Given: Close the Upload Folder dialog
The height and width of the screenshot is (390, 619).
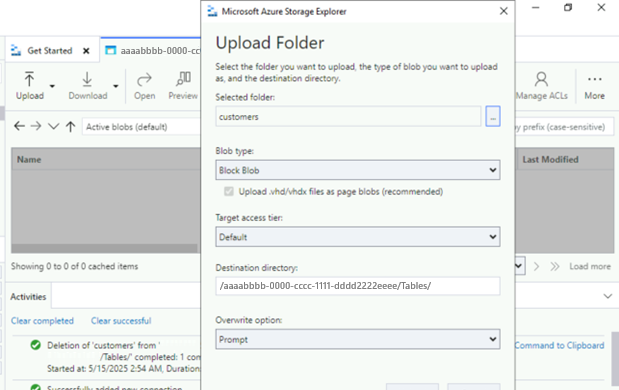Looking at the screenshot, I should [x=504, y=11].
